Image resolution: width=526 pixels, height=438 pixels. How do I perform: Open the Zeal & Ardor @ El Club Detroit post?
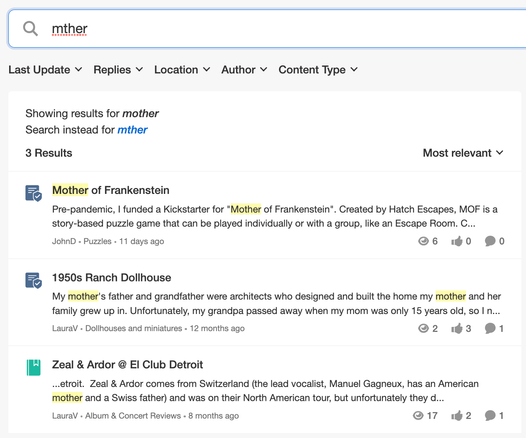(x=127, y=365)
